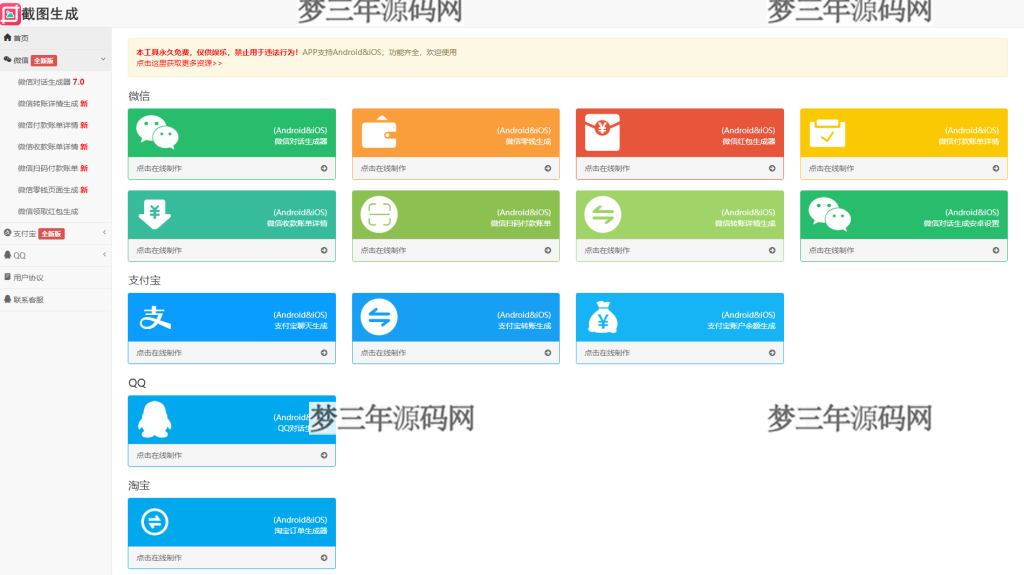Open 首页 in the sidebar

56,38
